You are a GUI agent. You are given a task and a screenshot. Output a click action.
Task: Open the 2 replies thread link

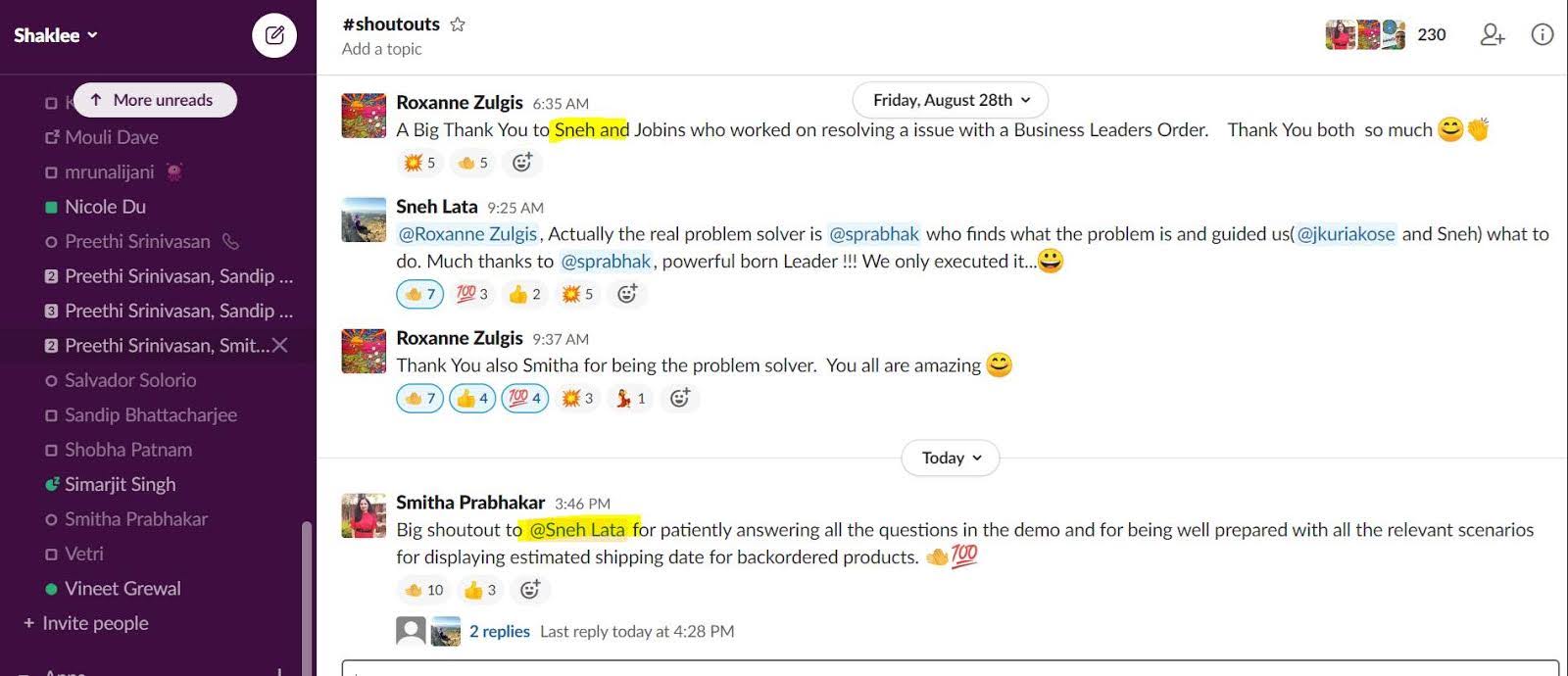click(x=500, y=631)
